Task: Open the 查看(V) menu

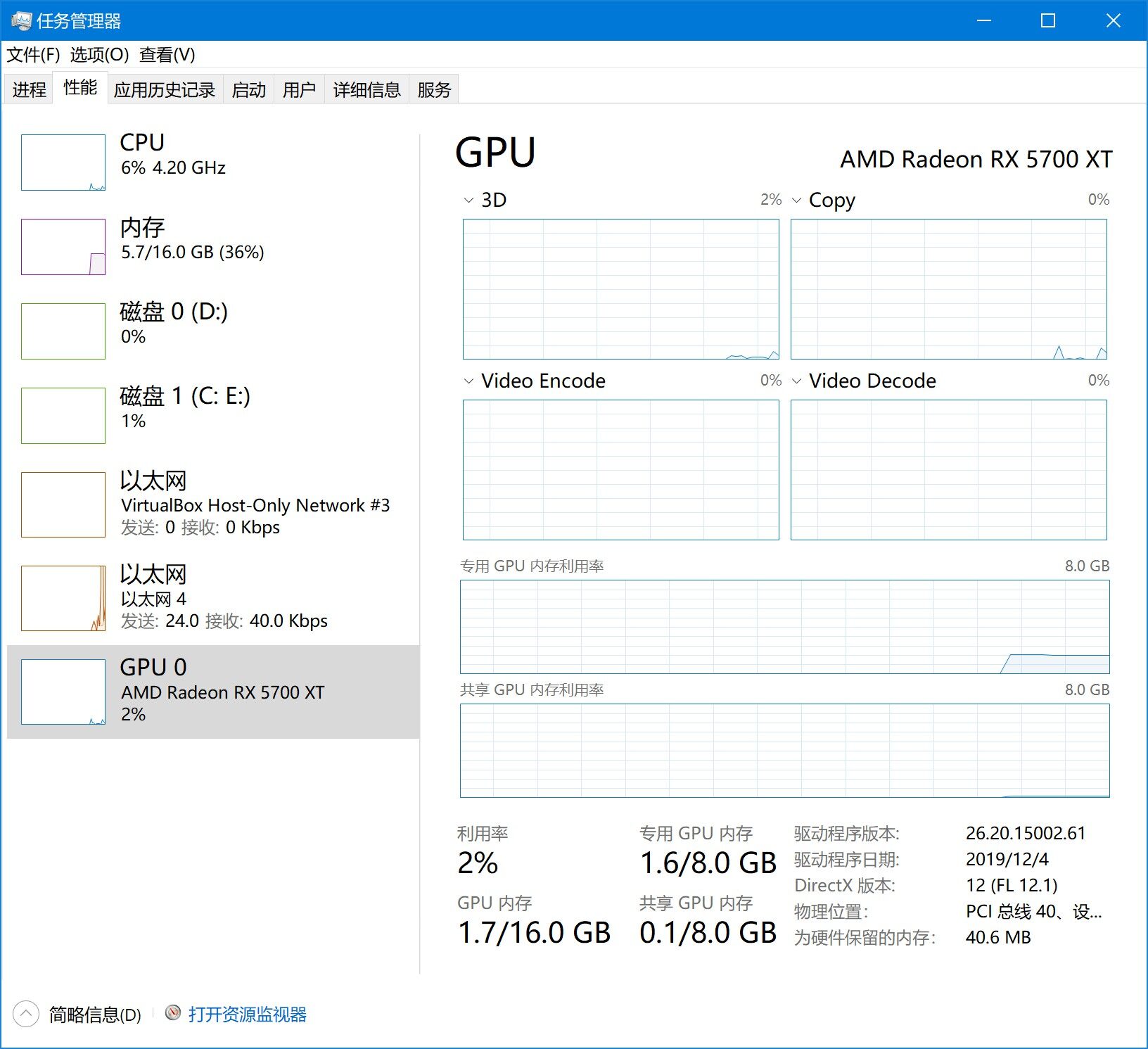Action: (167, 55)
